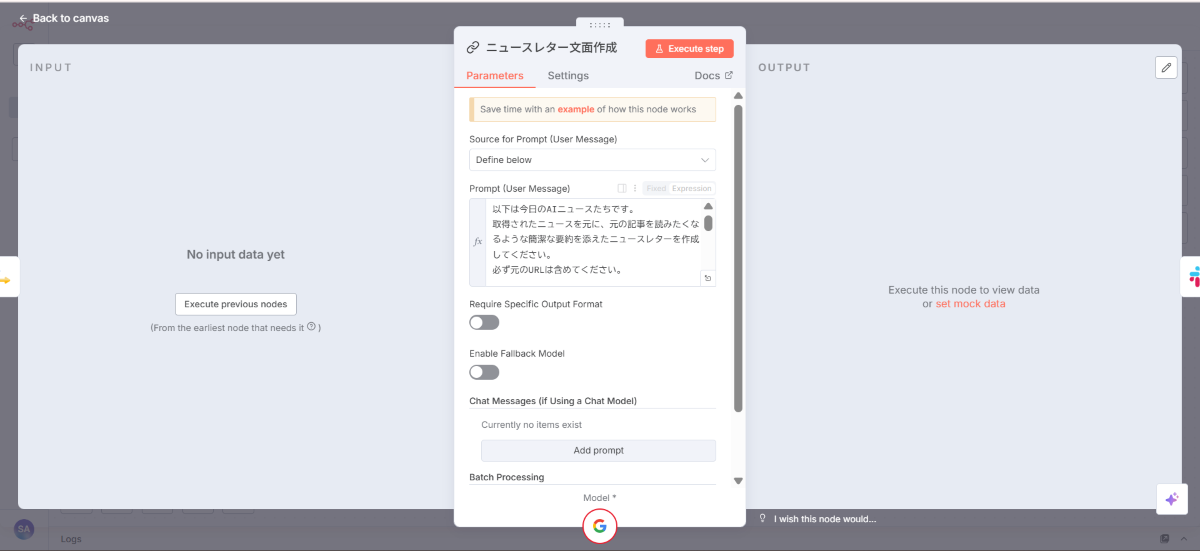Screen dimensions: 1200x551
Task: Open the AI assistant sparkle button
Action: coord(1170,499)
